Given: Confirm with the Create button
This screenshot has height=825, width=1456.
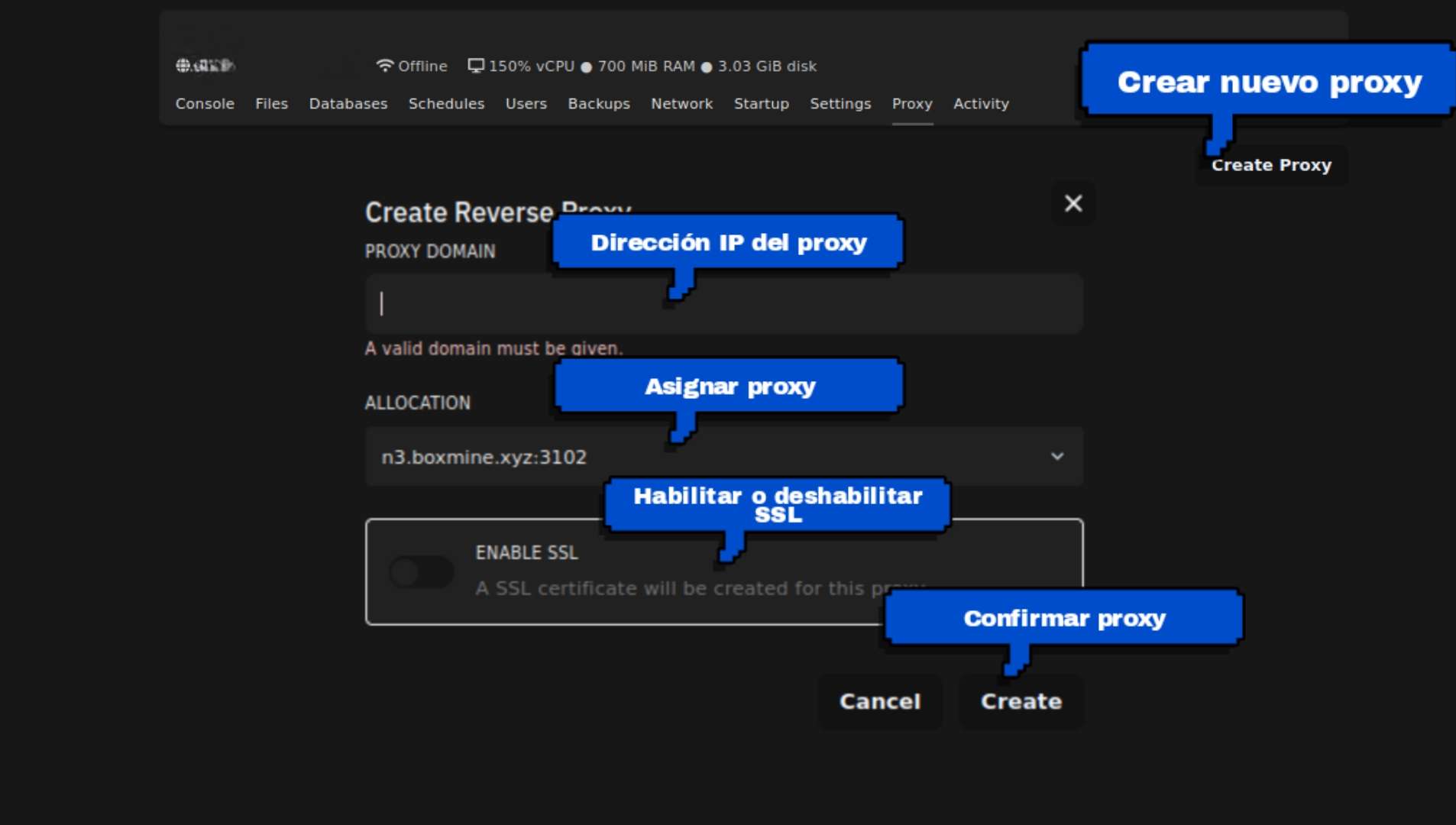Looking at the screenshot, I should pyautogui.click(x=1021, y=701).
